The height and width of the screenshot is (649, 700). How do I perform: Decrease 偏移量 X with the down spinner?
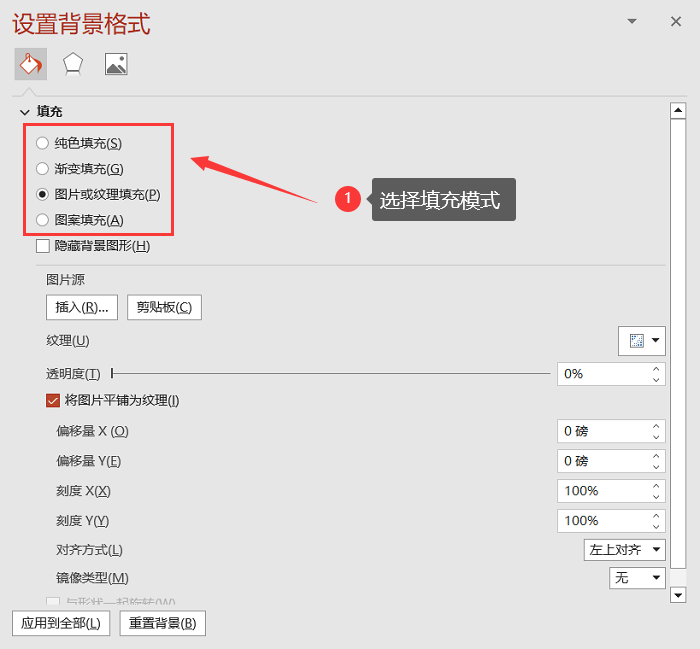tap(656, 437)
